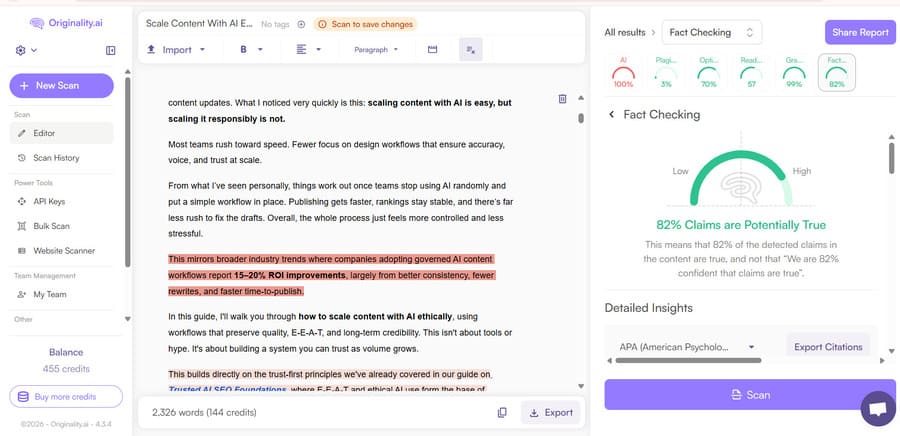The image size is (900, 436).
Task: Click the Originality.ai logo
Action: click(x=67, y=24)
